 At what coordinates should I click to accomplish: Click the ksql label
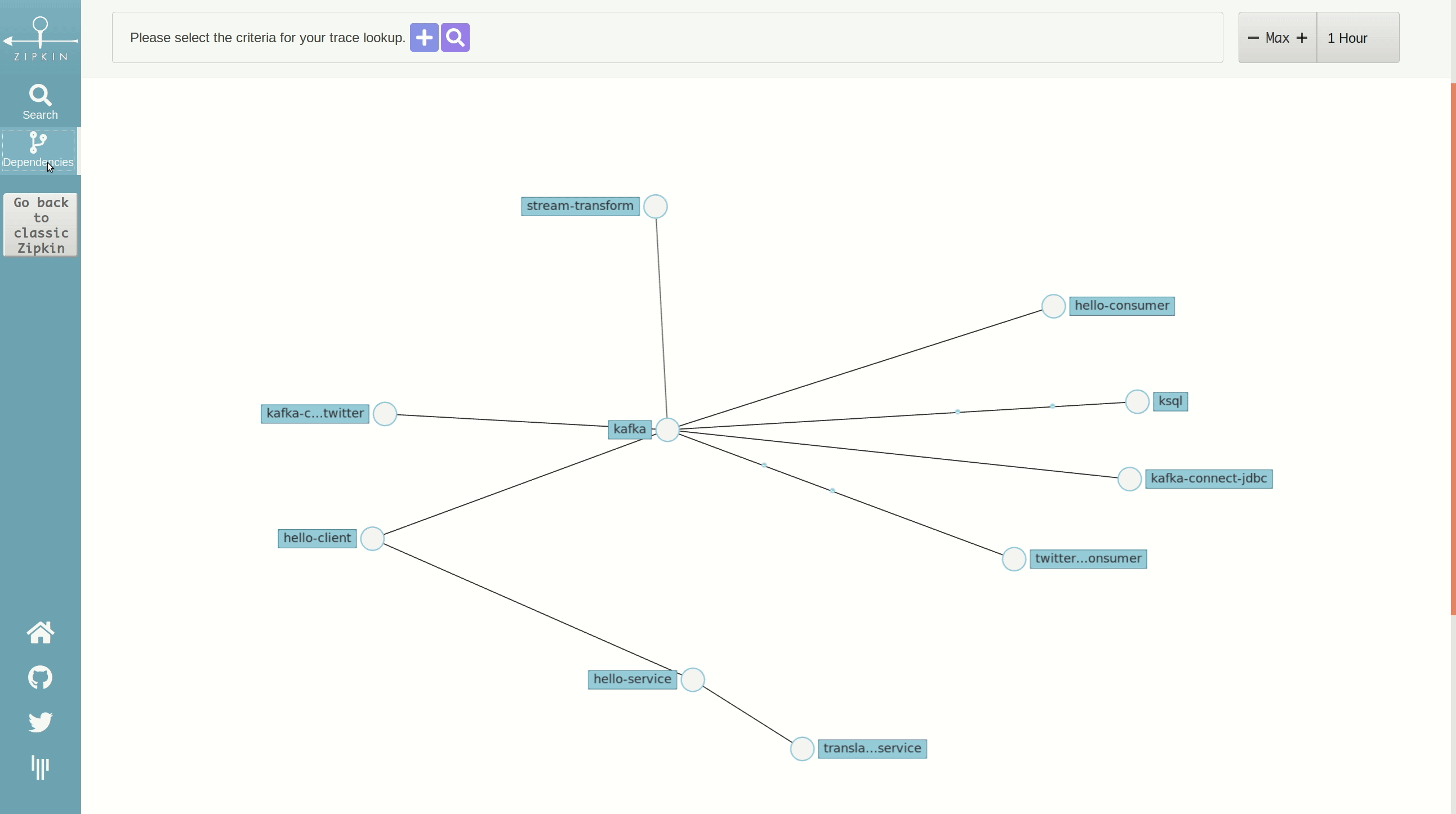coord(1170,401)
